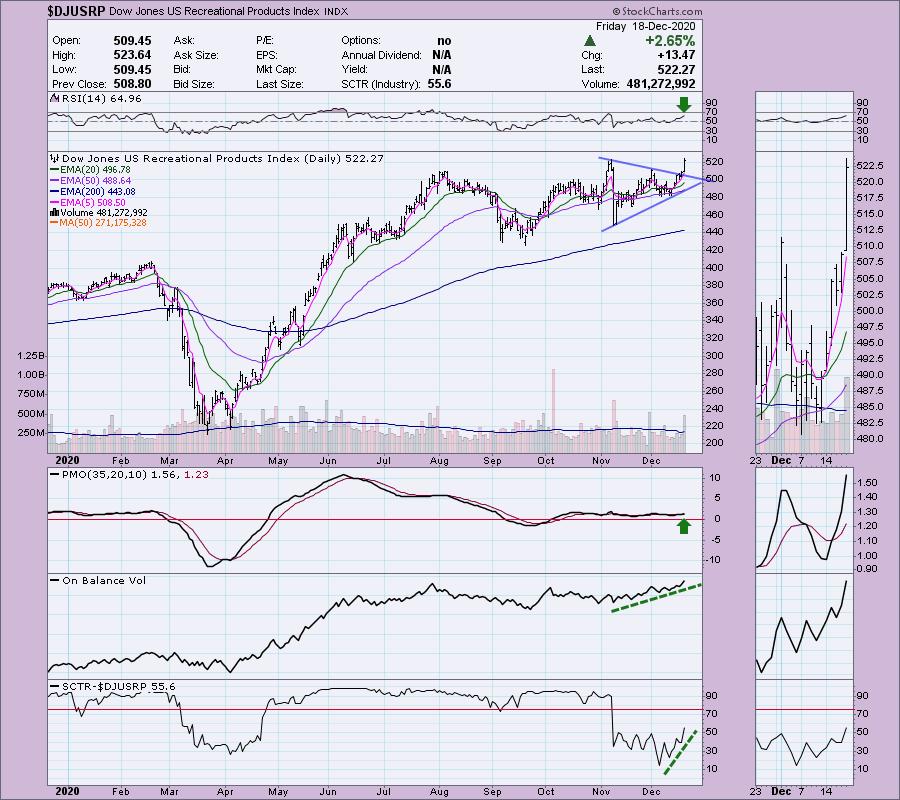Click the $DJUSRP ticker symbol heading
This screenshot has width=900, height=800.
click(x=76, y=11)
